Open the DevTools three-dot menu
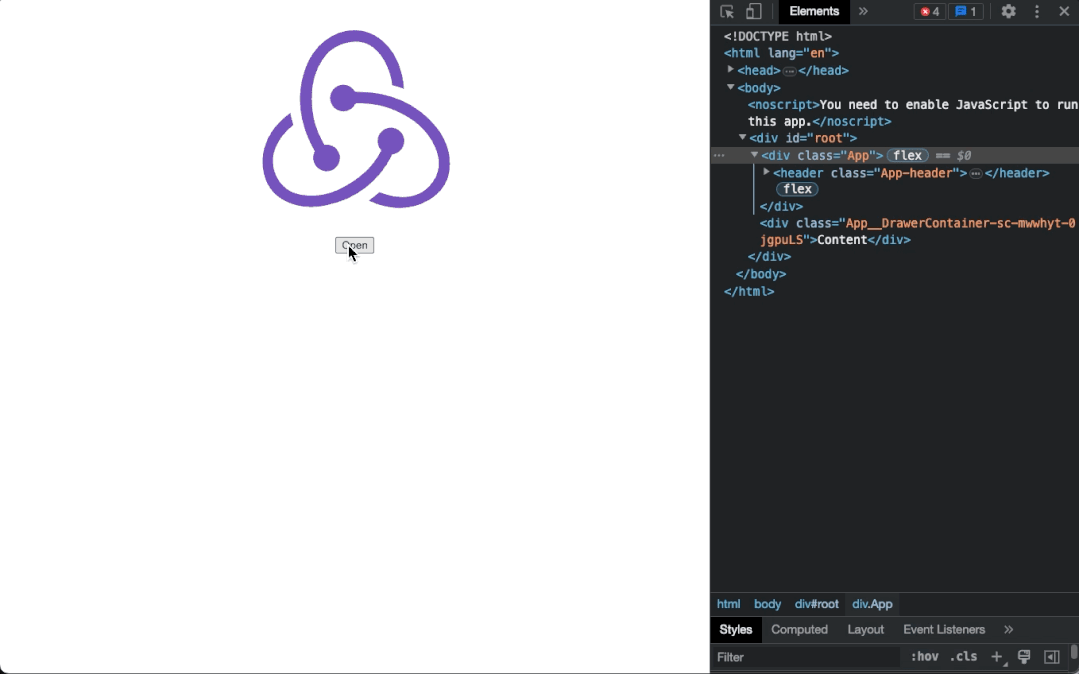Image resolution: width=1079 pixels, height=674 pixels. (1037, 12)
